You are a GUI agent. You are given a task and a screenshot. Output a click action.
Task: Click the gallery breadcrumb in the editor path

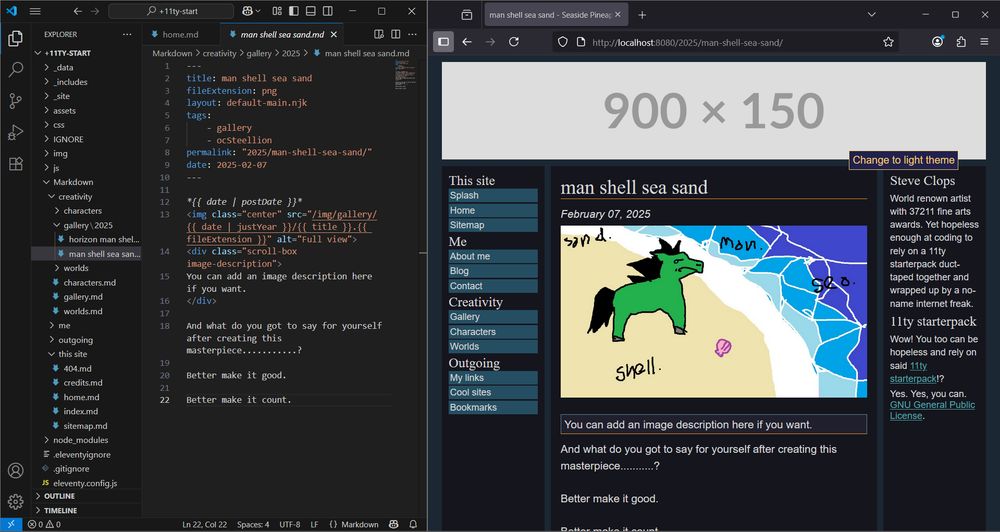(x=259, y=54)
